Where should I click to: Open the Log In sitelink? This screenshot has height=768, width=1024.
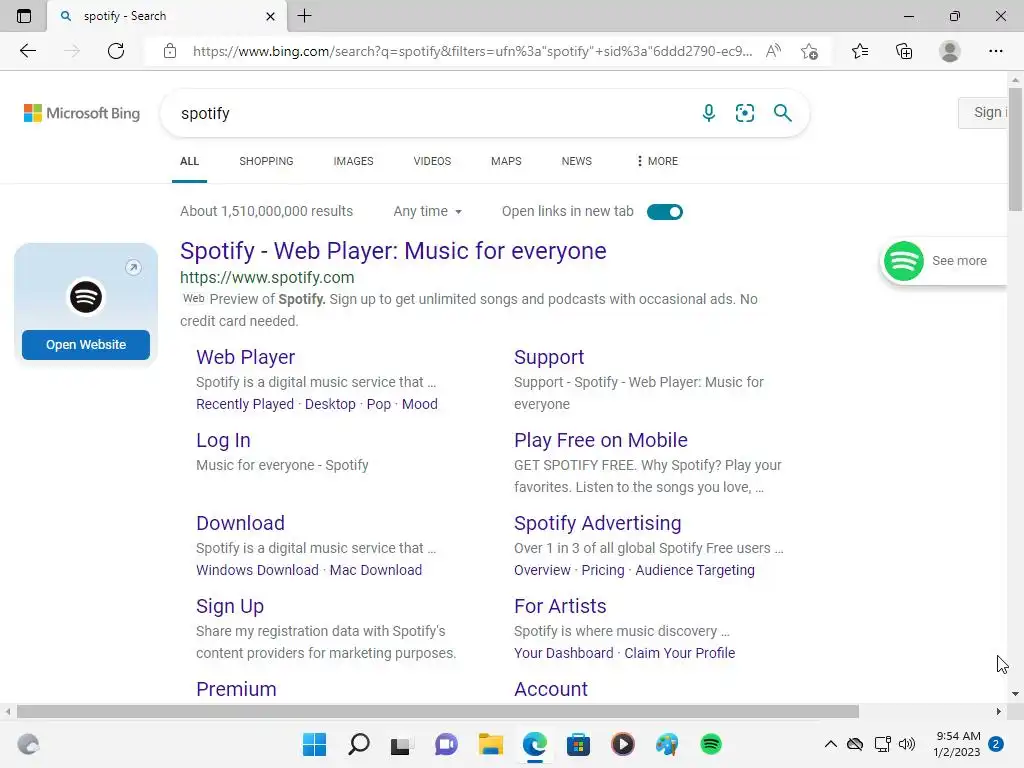223,440
